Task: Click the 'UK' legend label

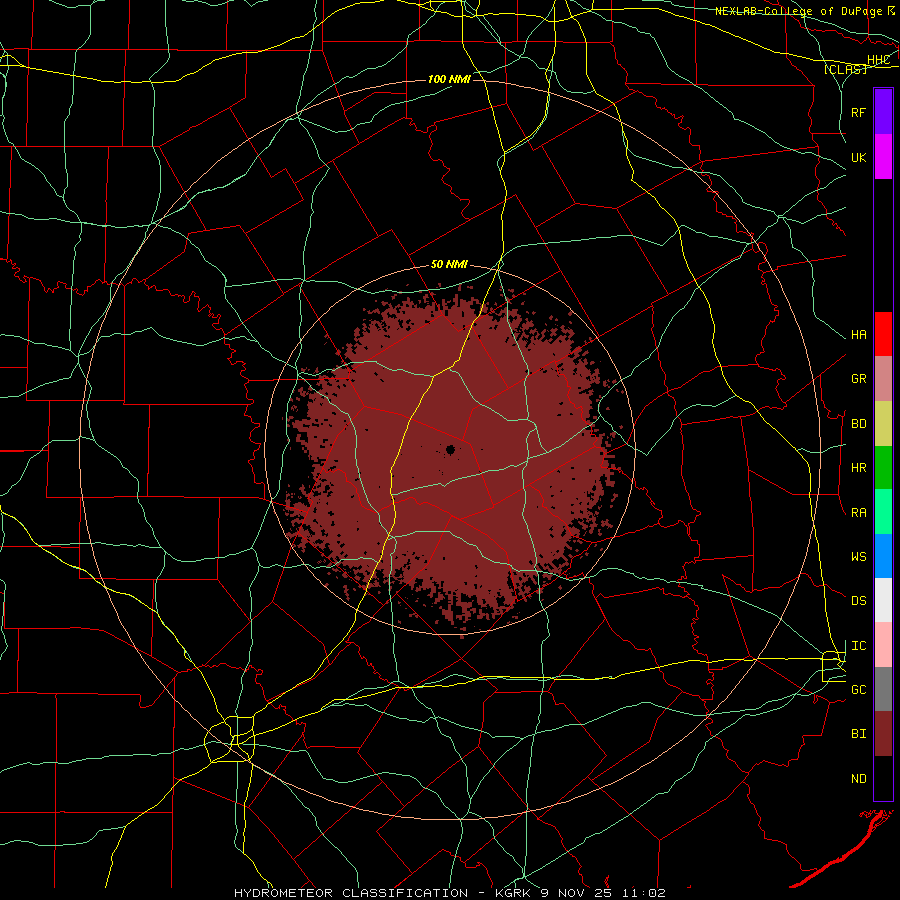Action: coord(858,157)
